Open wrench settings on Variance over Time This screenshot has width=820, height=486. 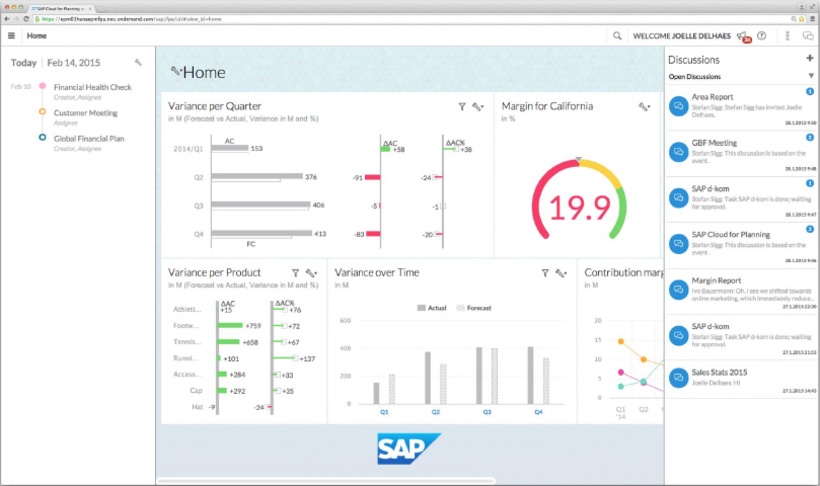pyautogui.click(x=561, y=273)
